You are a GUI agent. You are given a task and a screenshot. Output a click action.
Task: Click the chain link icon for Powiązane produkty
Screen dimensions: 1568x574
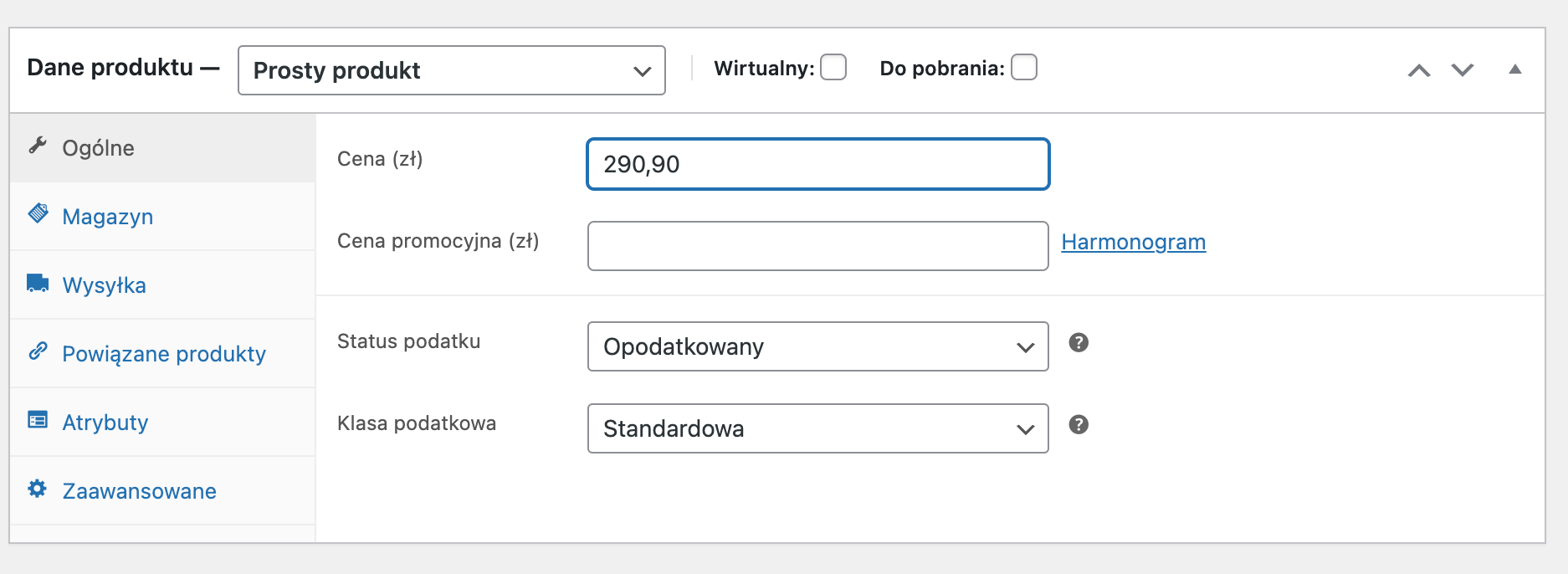tap(38, 351)
